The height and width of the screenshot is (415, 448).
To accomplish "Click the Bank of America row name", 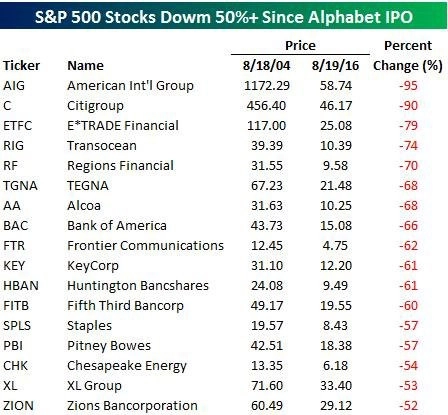I will point(117,226).
